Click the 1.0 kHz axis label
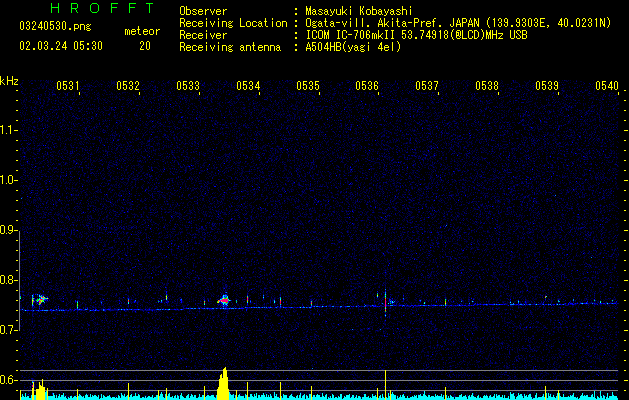Viewport: 629px width, 400px height. coord(8,180)
